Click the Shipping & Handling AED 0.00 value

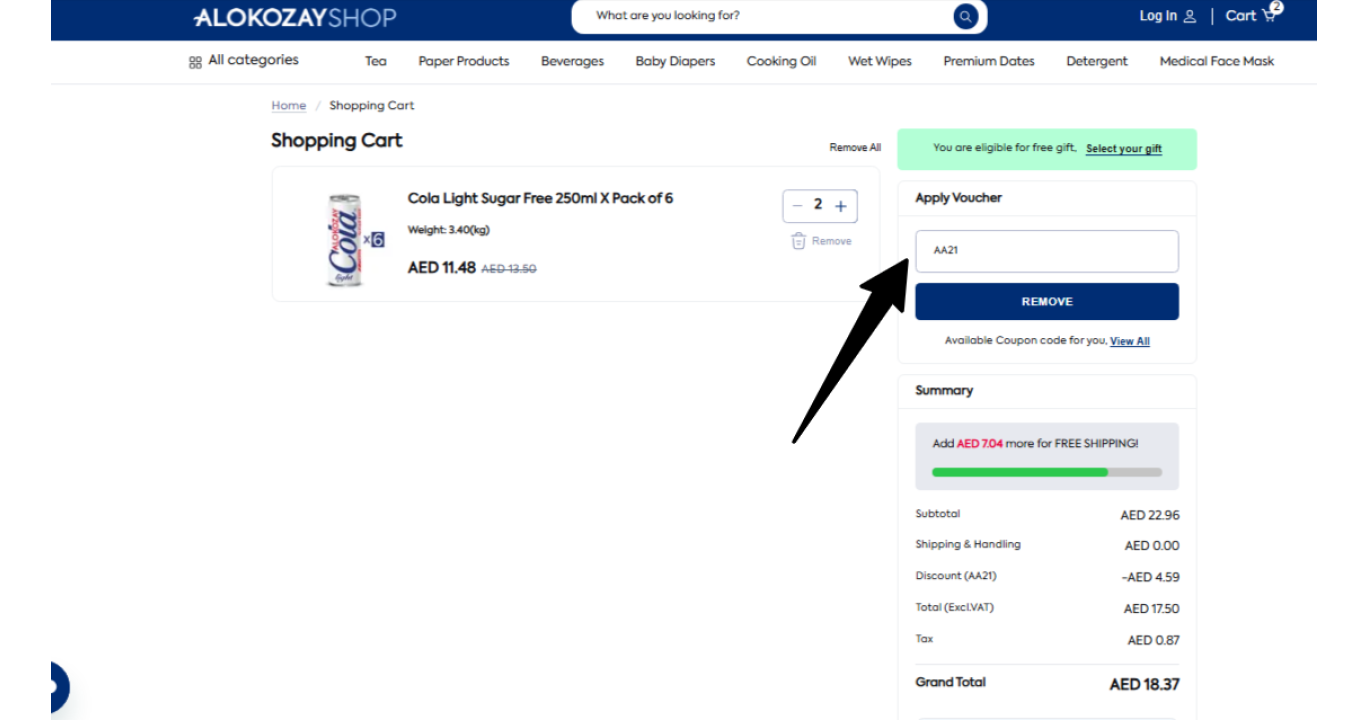pos(1152,546)
